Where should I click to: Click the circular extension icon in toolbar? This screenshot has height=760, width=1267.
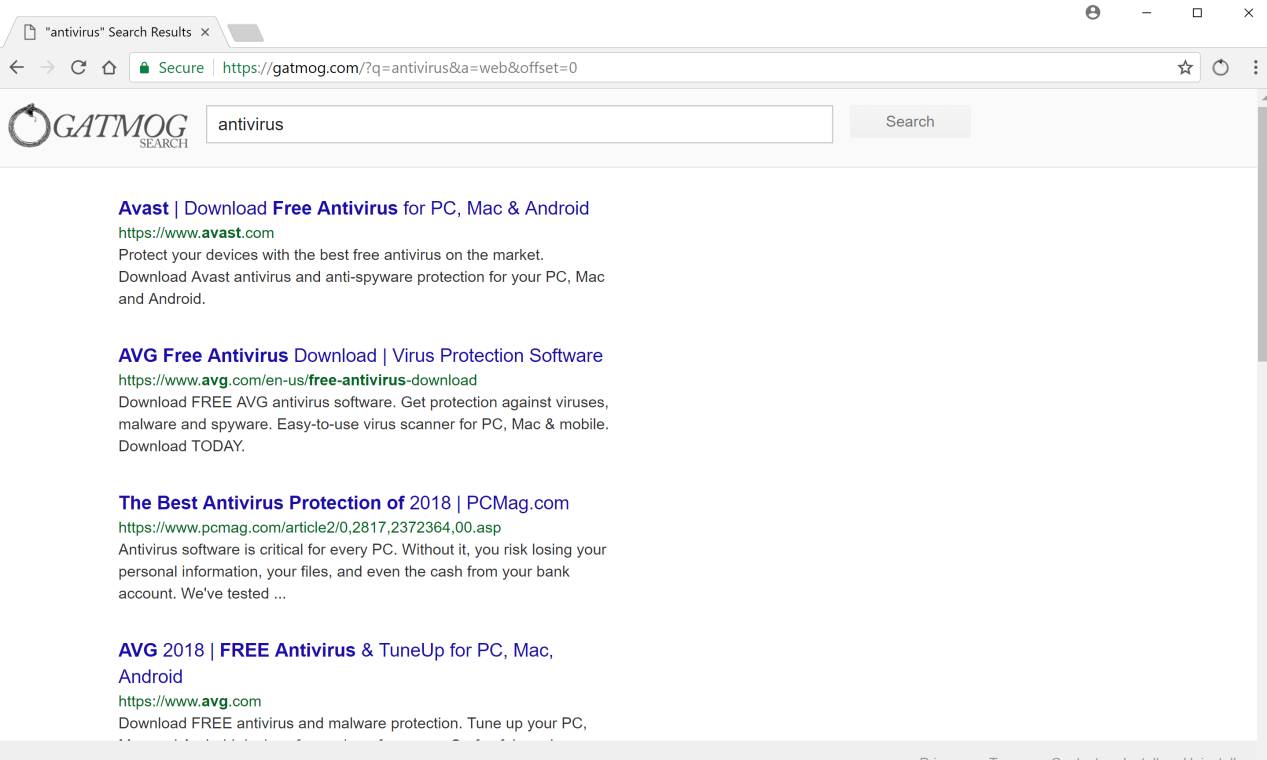pyautogui.click(x=1219, y=68)
